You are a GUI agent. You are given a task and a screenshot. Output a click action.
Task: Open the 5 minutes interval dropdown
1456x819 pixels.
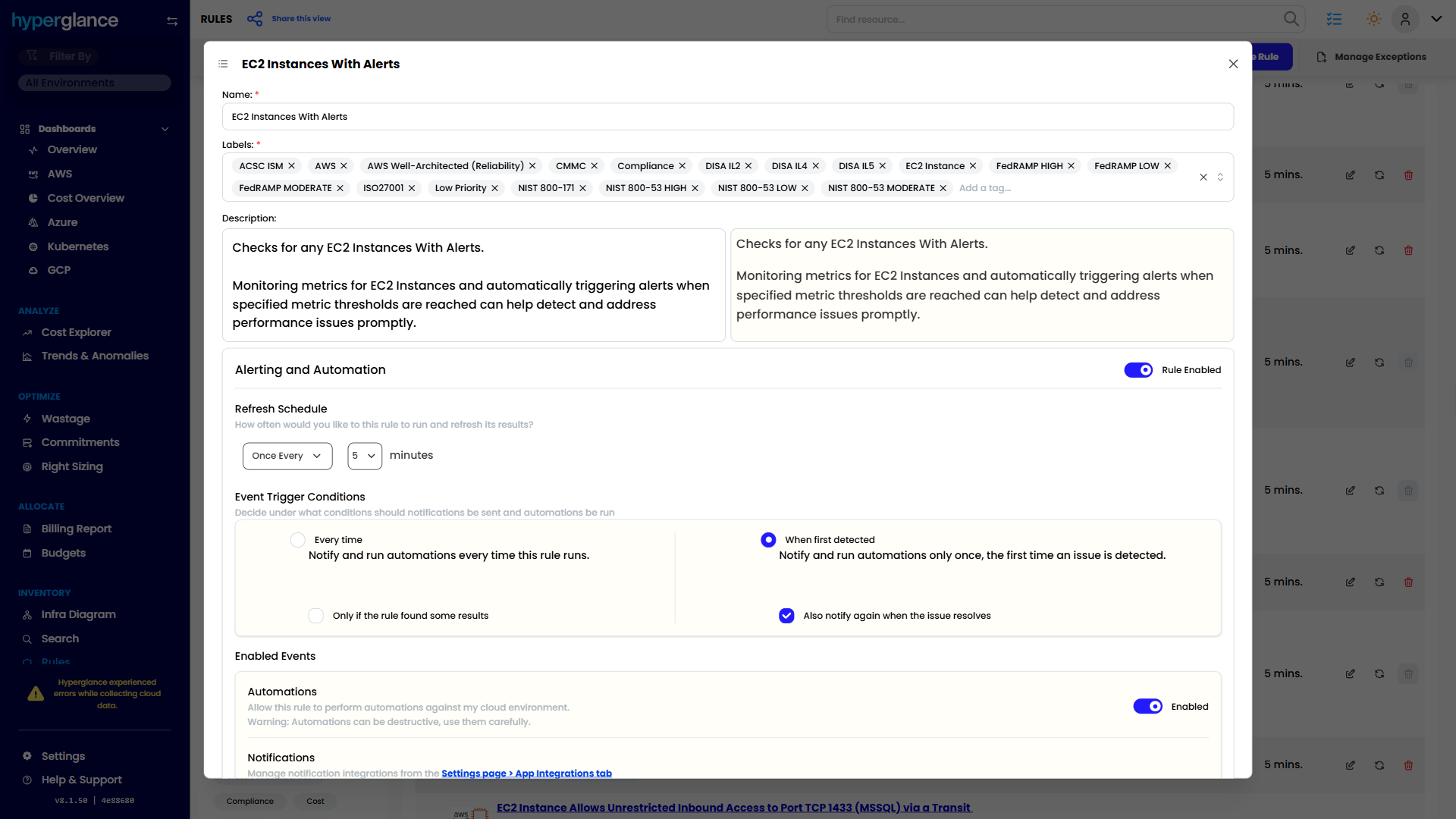click(364, 456)
